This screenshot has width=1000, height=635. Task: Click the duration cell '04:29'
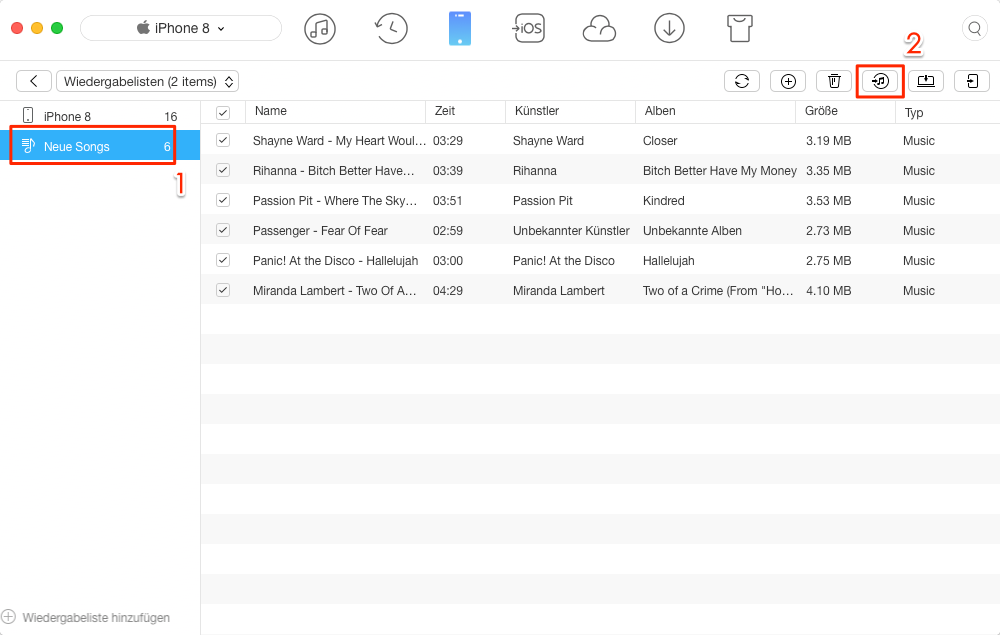[x=448, y=291]
